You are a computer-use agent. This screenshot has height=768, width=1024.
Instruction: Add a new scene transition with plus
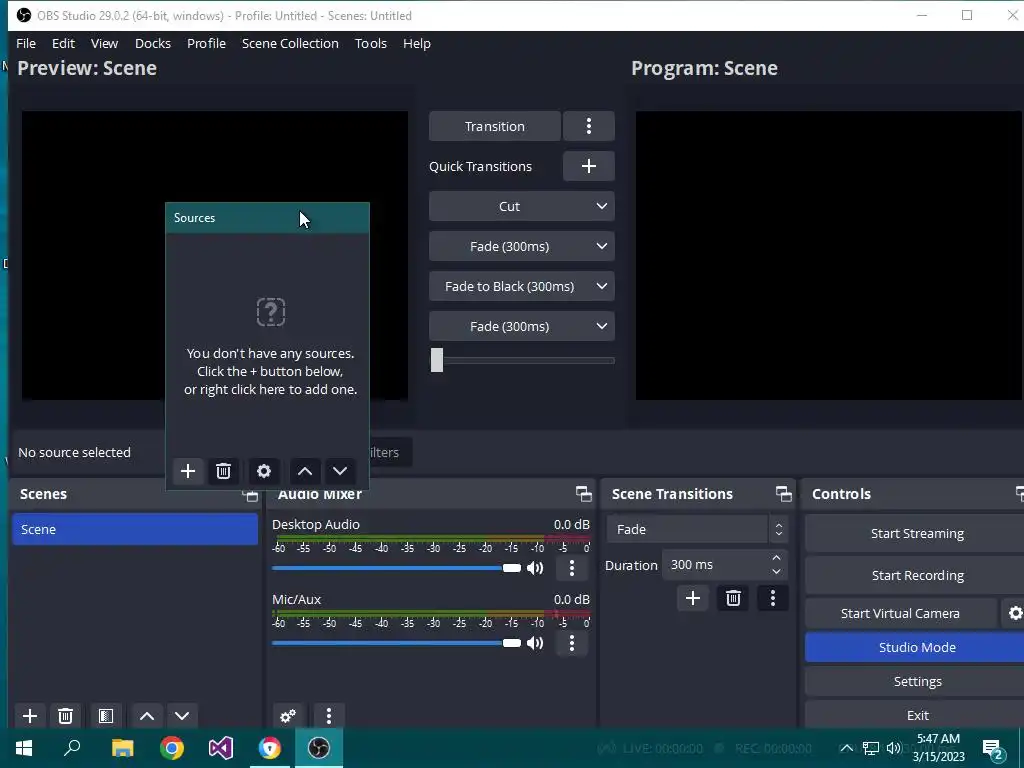pos(693,598)
